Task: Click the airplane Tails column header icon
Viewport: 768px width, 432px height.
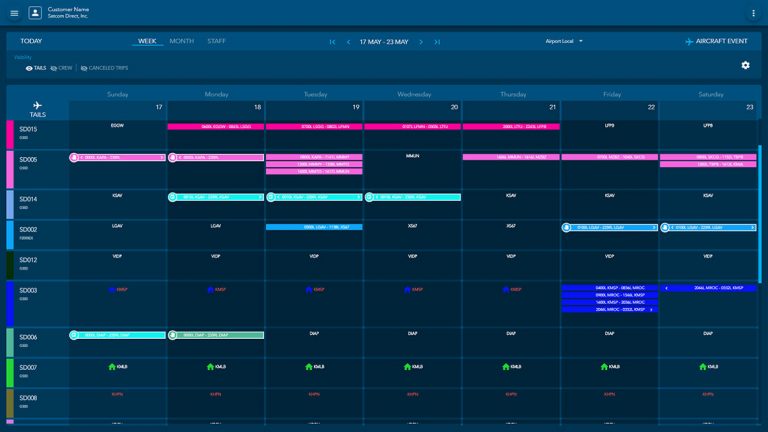Action: pos(37,105)
